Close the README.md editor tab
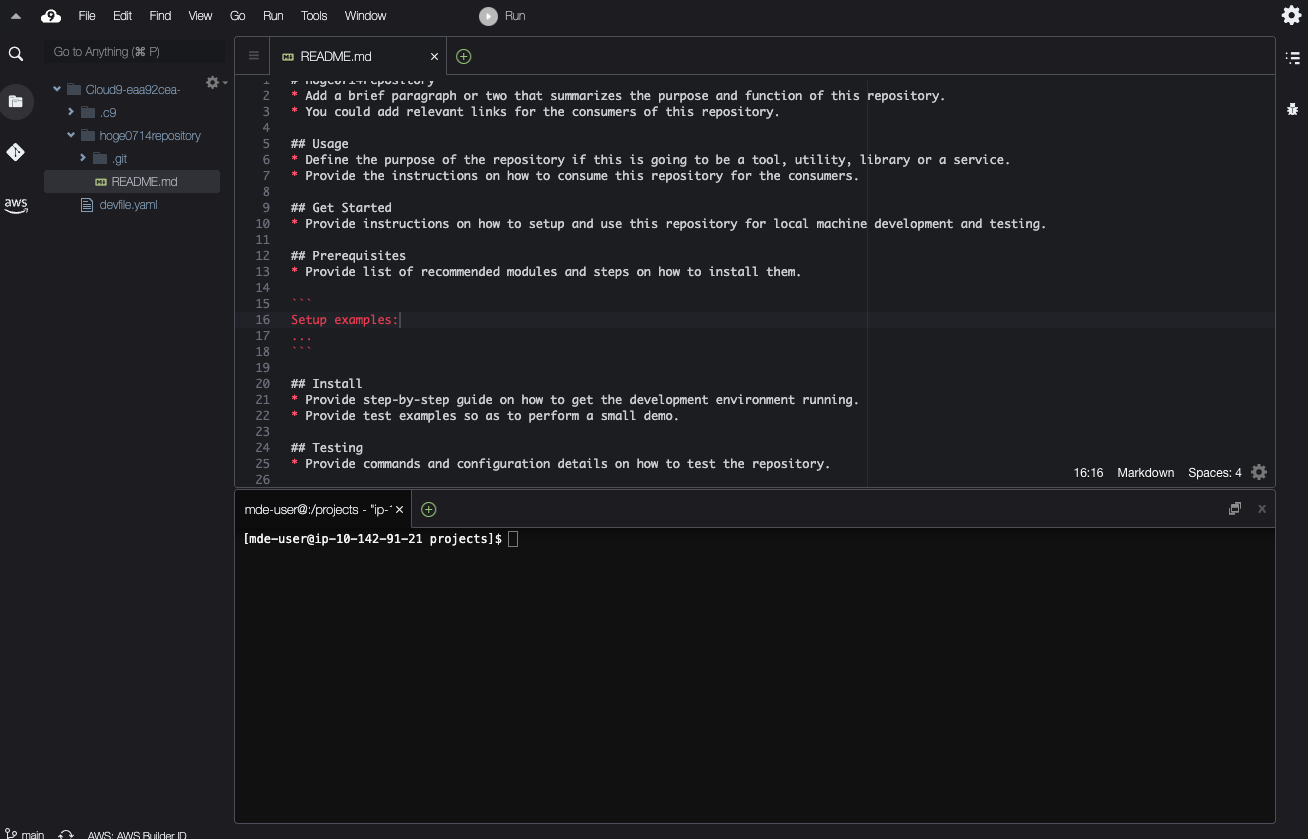The image size is (1308, 839). pos(434,57)
